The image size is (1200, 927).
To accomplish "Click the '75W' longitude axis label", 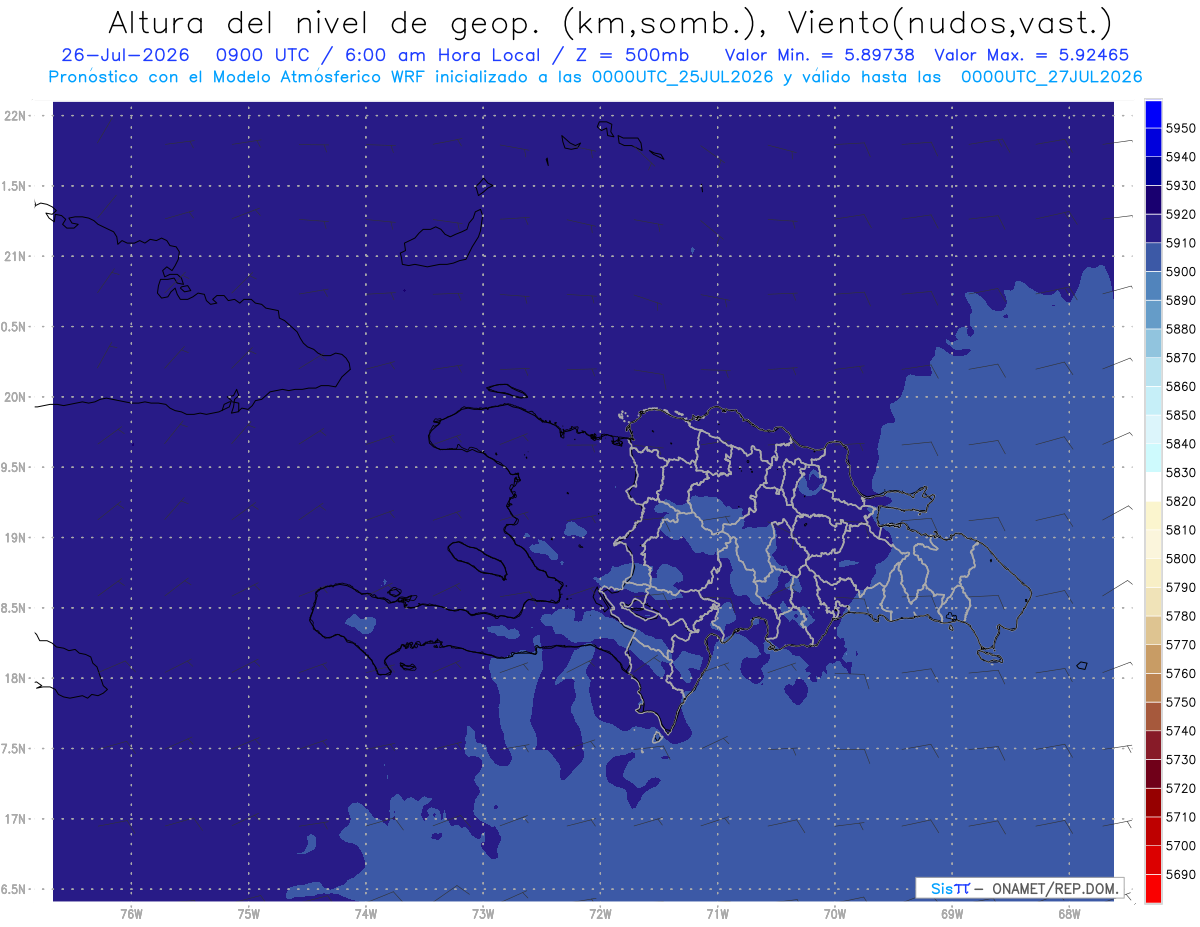I will tap(248, 913).
